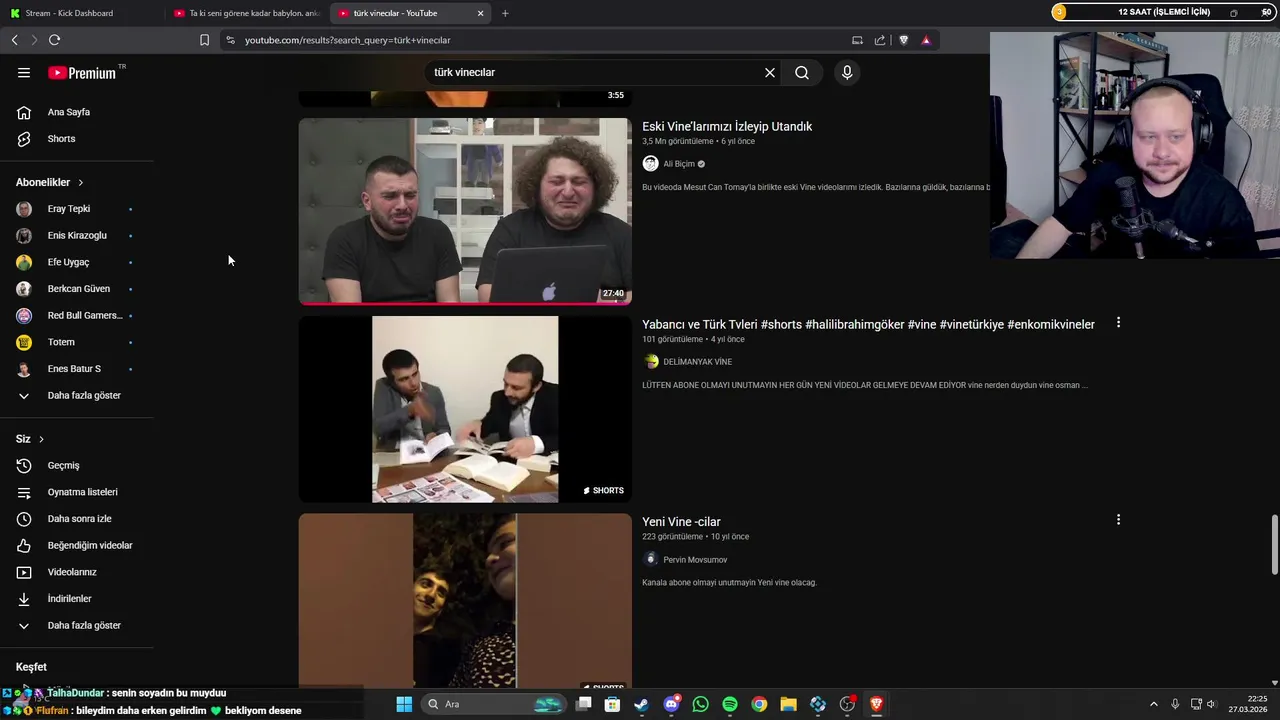Open Spotify from taskbar
1280x720 pixels.
(x=730, y=704)
